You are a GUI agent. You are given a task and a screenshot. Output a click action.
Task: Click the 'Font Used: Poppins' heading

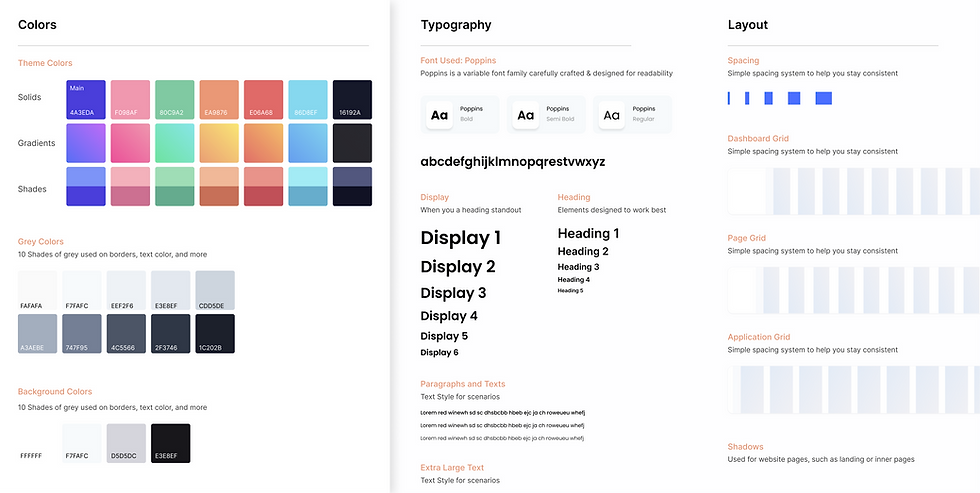458,61
